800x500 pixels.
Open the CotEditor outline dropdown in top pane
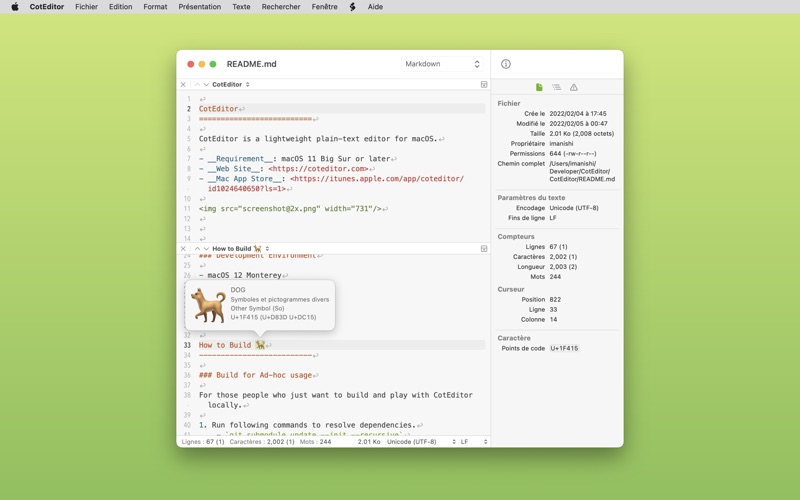point(231,85)
